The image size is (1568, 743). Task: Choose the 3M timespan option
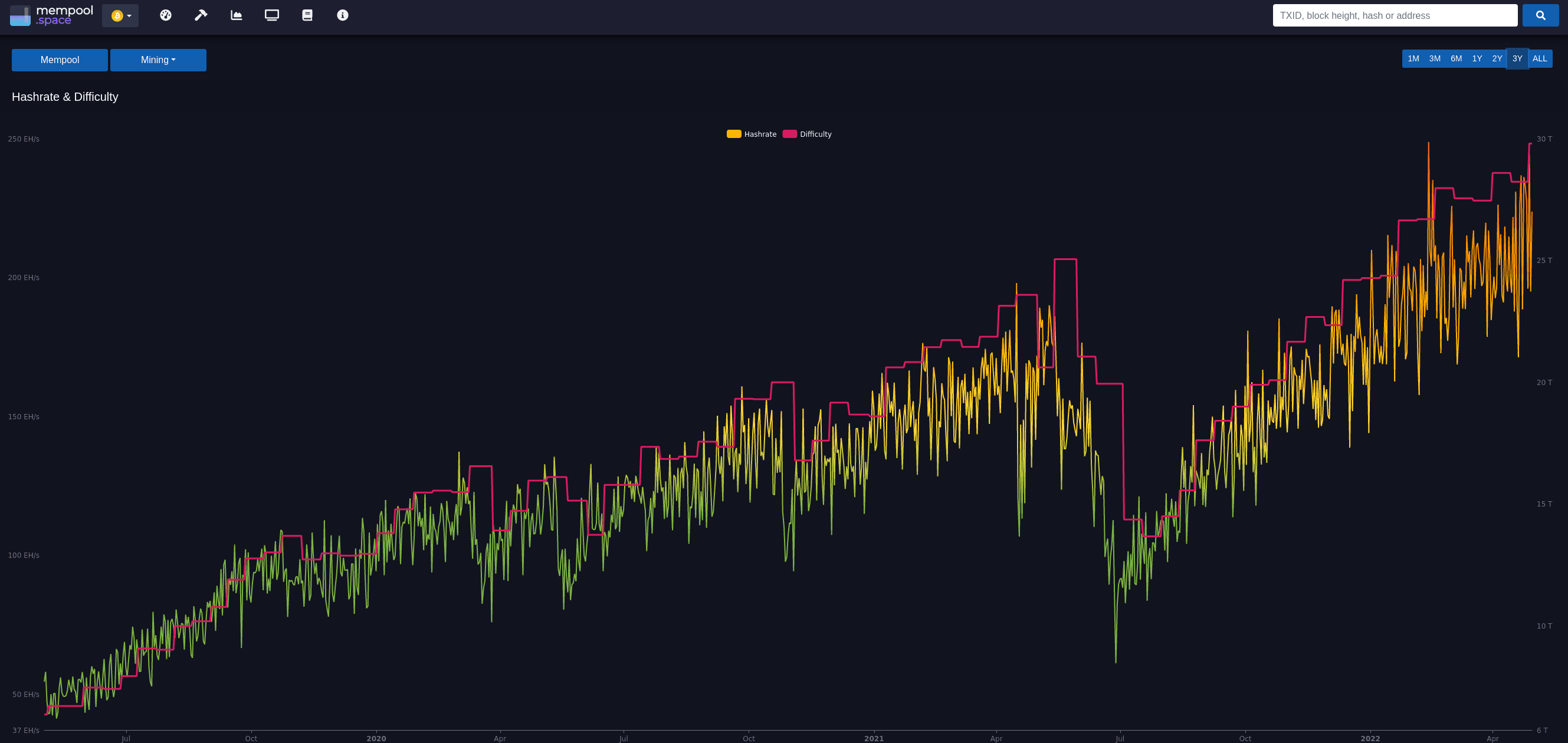click(1435, 58)
